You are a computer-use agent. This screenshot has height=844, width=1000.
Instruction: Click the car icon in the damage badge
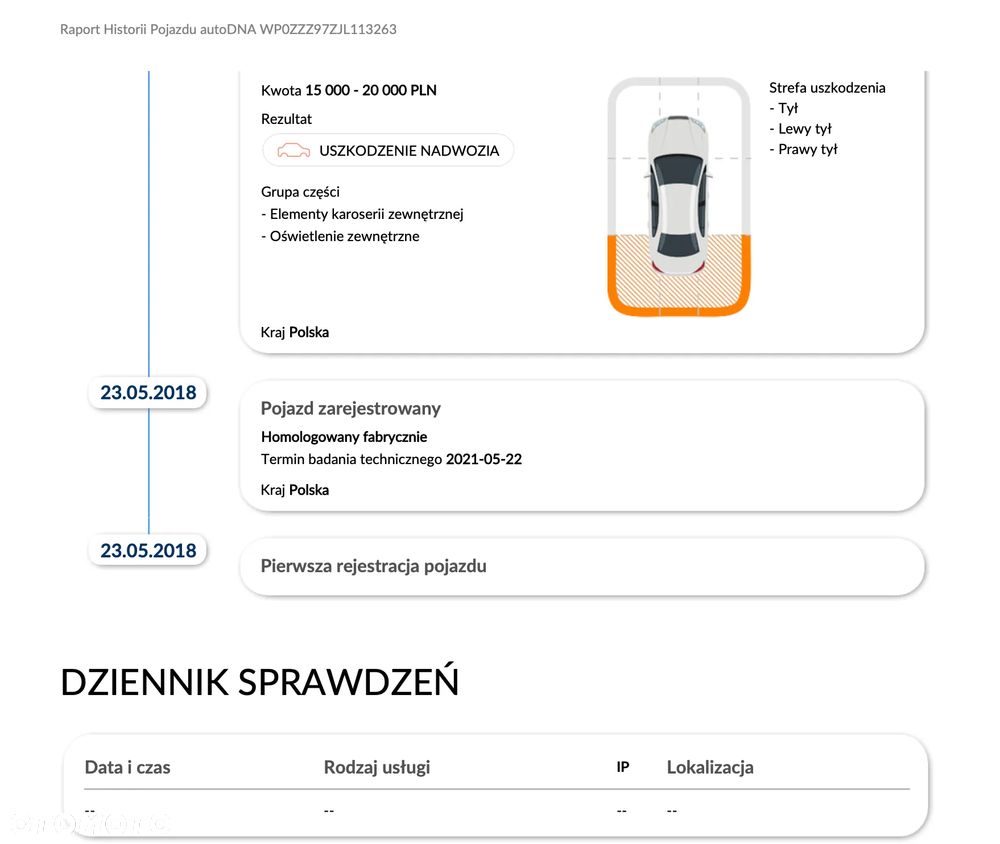coord(293,151)
